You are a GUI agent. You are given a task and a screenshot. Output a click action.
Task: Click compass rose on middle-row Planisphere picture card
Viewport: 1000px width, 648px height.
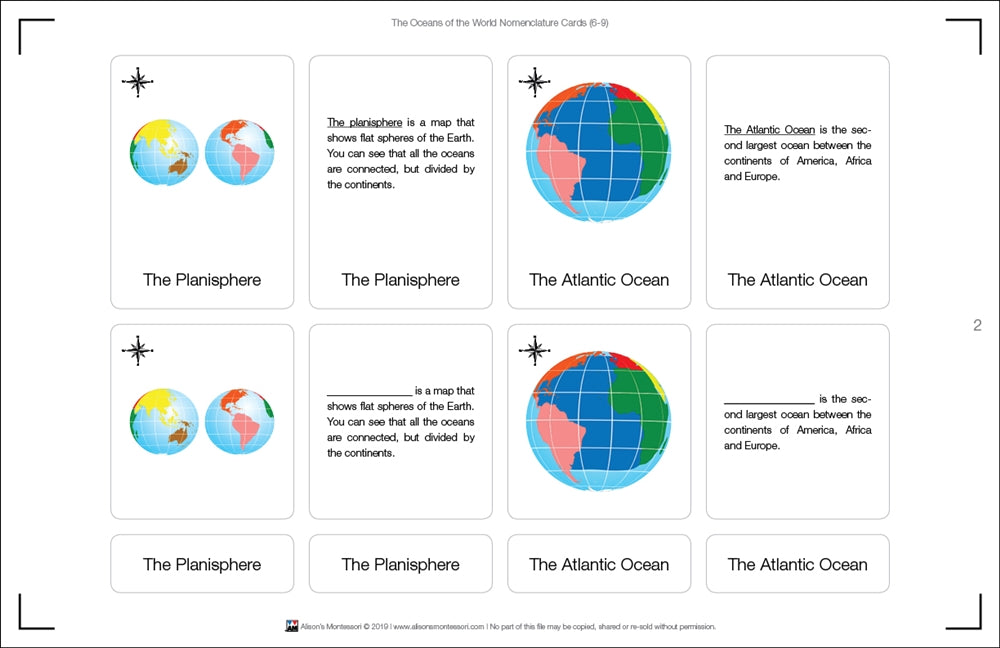pyautogui.click(x=138, y=350)
